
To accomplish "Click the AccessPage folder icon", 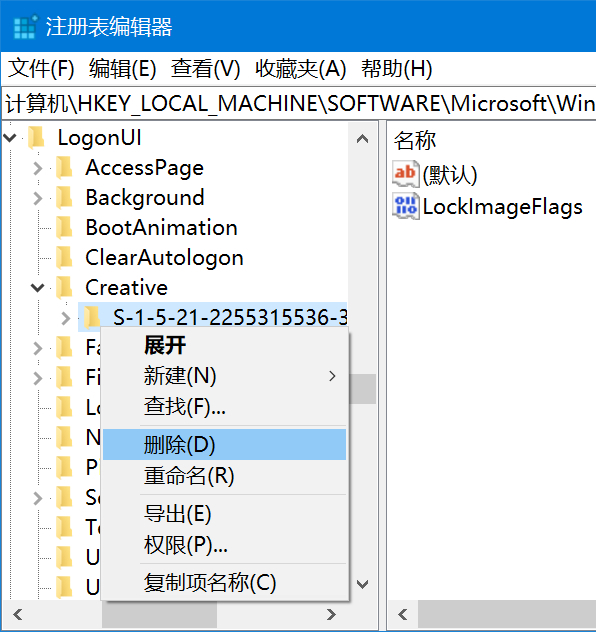I will click(x=64, y=168).
